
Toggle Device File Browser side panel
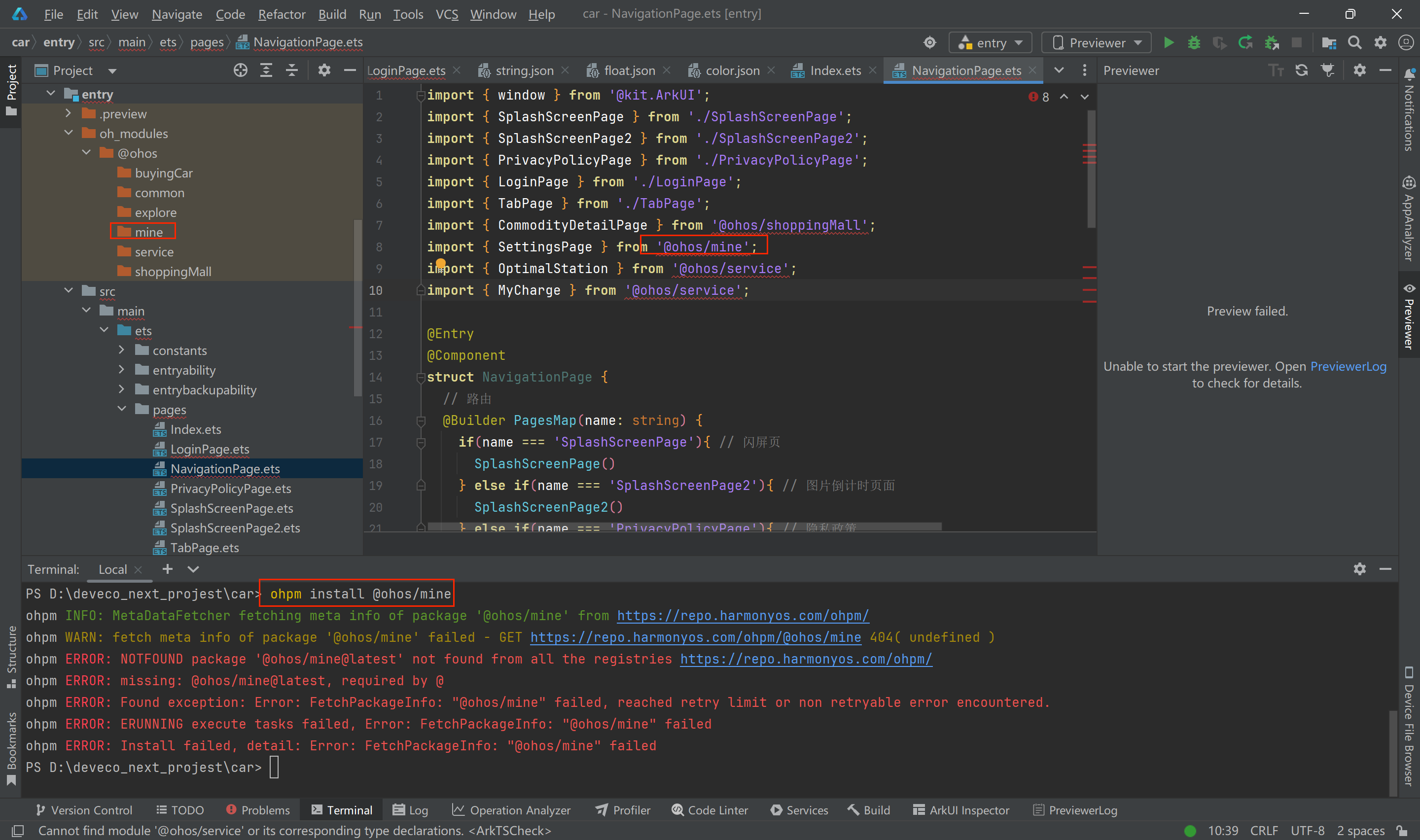pos(1409,727)
